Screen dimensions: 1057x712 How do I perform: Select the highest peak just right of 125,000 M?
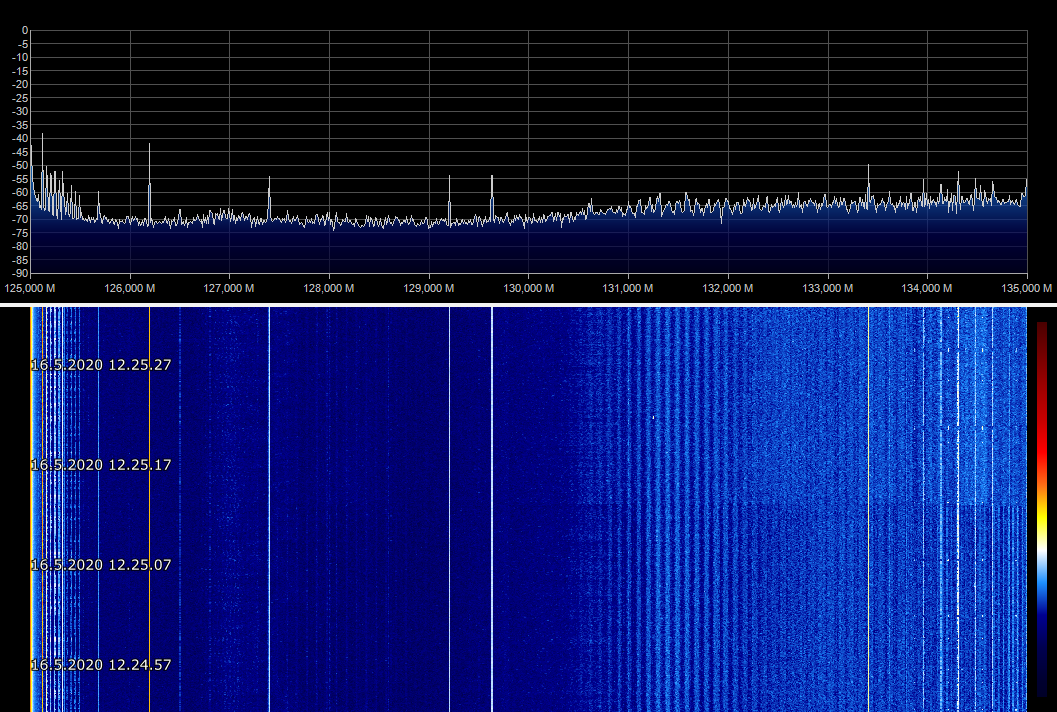pyautogui.click(x=42, y=136)
